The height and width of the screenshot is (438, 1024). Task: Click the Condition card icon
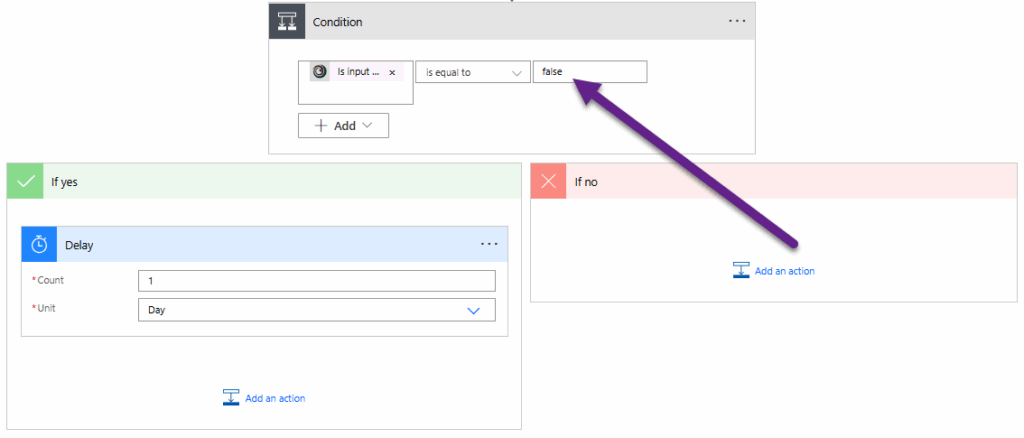point(286,22)
